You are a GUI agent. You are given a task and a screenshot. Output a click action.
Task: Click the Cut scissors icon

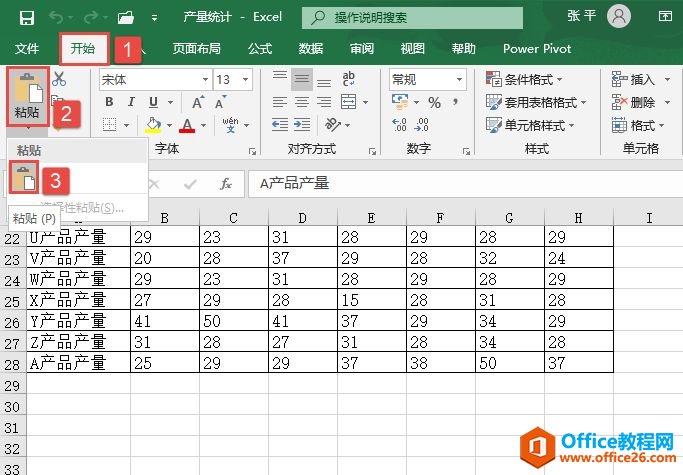coord(59,79)
